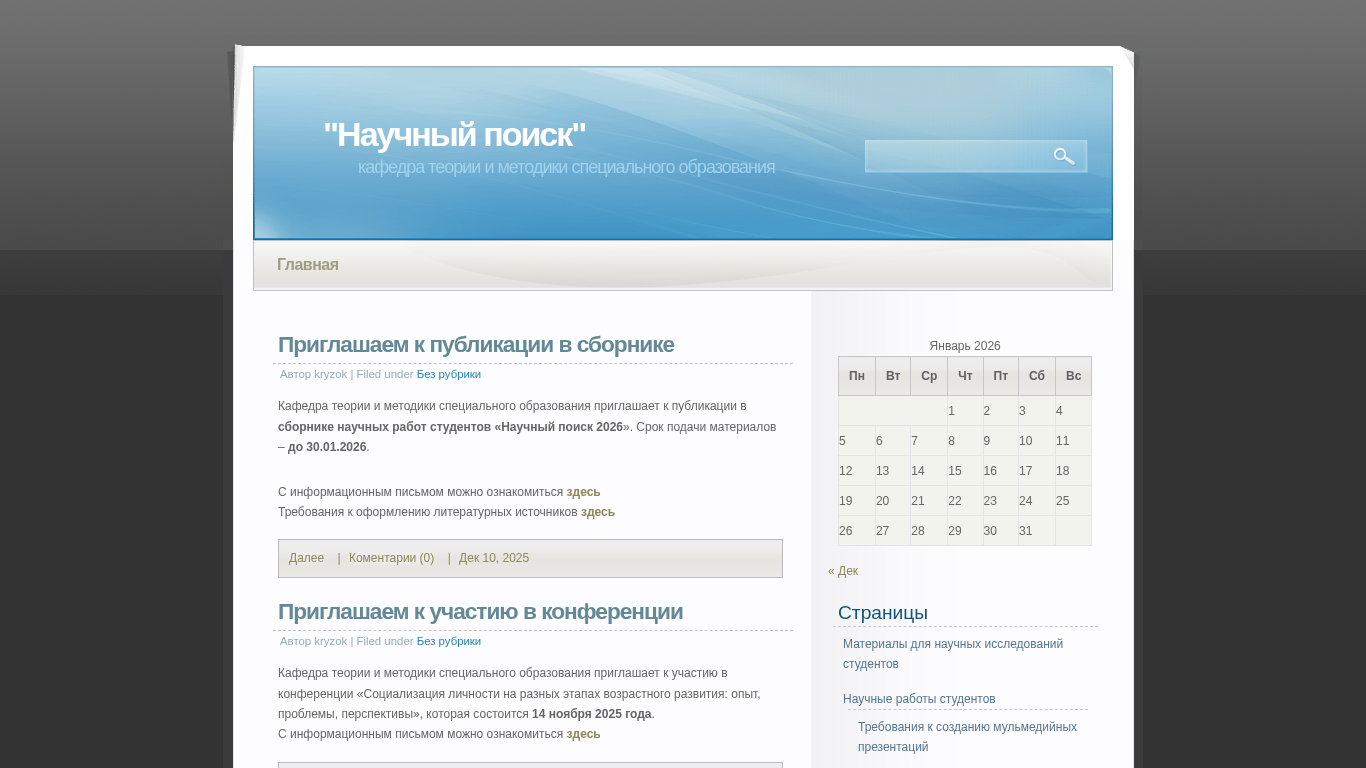Open post title Приглашаем к участию в конференции

480,612
